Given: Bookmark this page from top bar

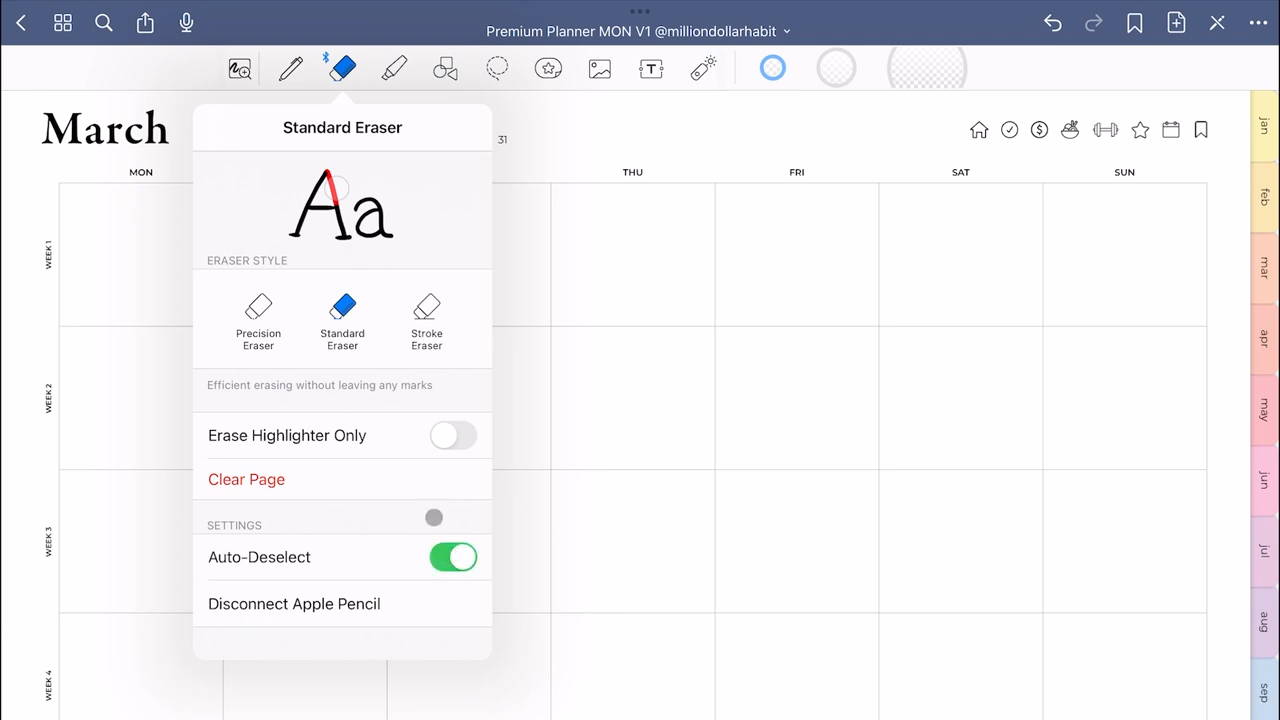Looking at the screenshot, I should point(1134,23).
